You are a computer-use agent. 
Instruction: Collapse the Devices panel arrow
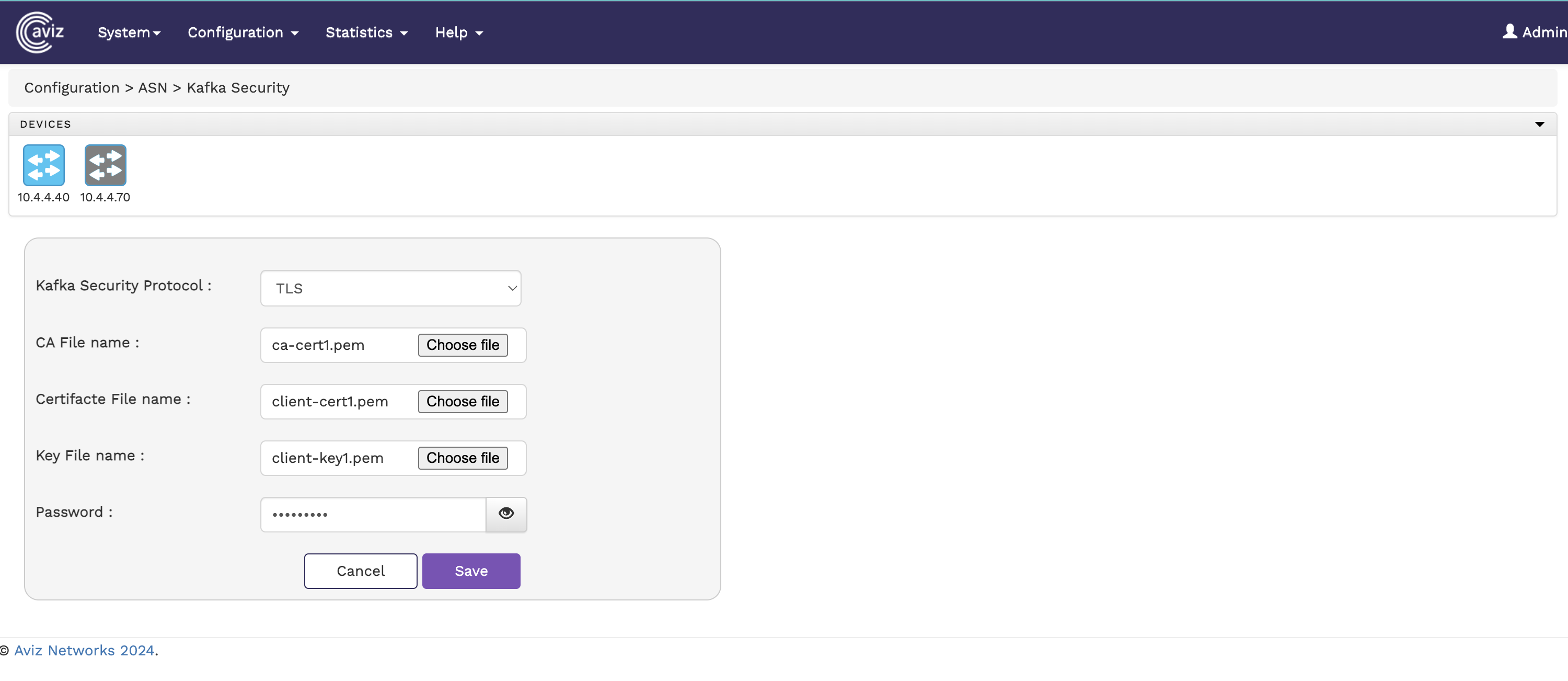(1539, 124)
